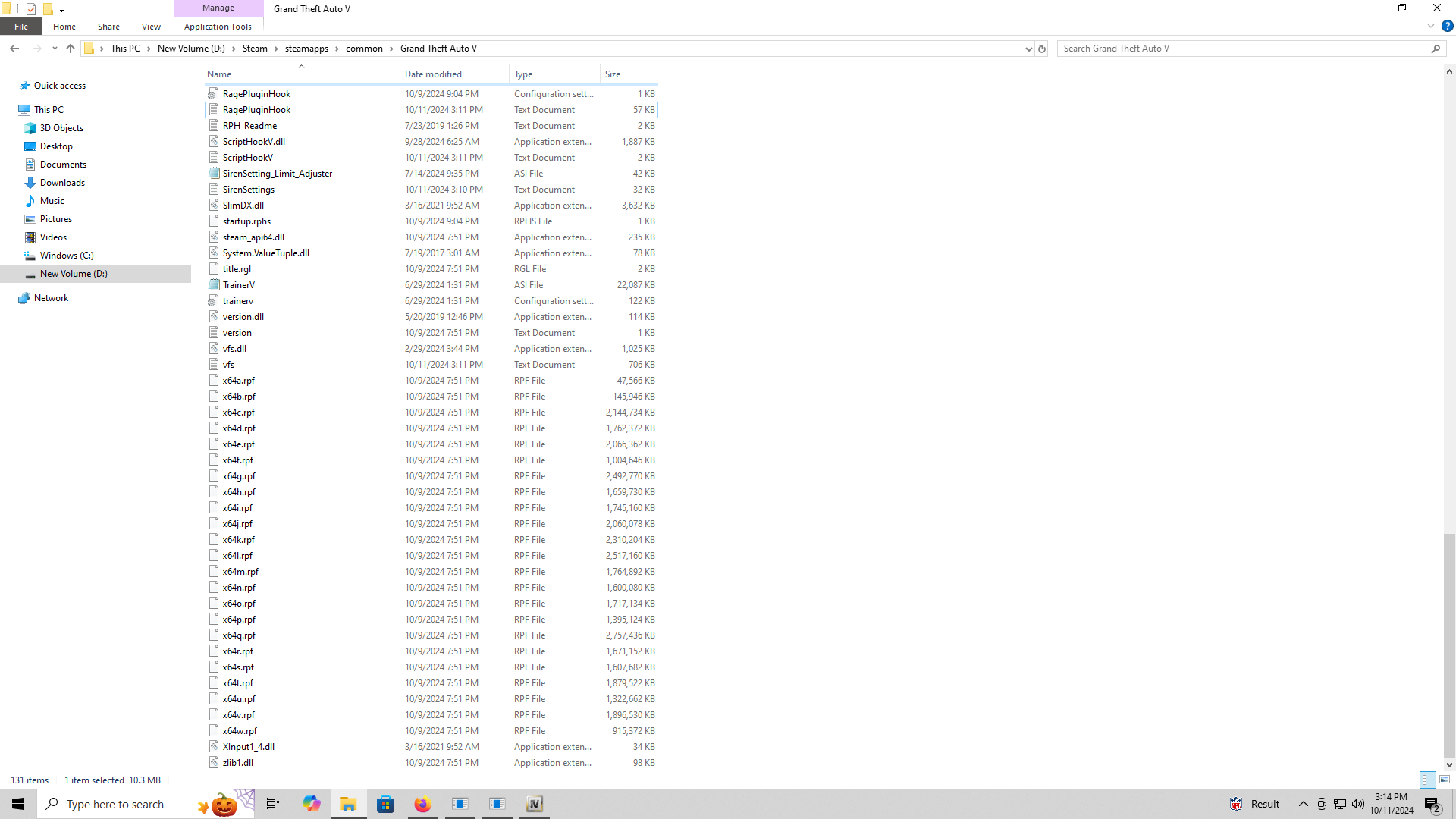Image resolution: width=1456 pixels, height=819 pixels.
Task: Click the vertical scrollbar down arrow
Action: (x=1449, y=764)
